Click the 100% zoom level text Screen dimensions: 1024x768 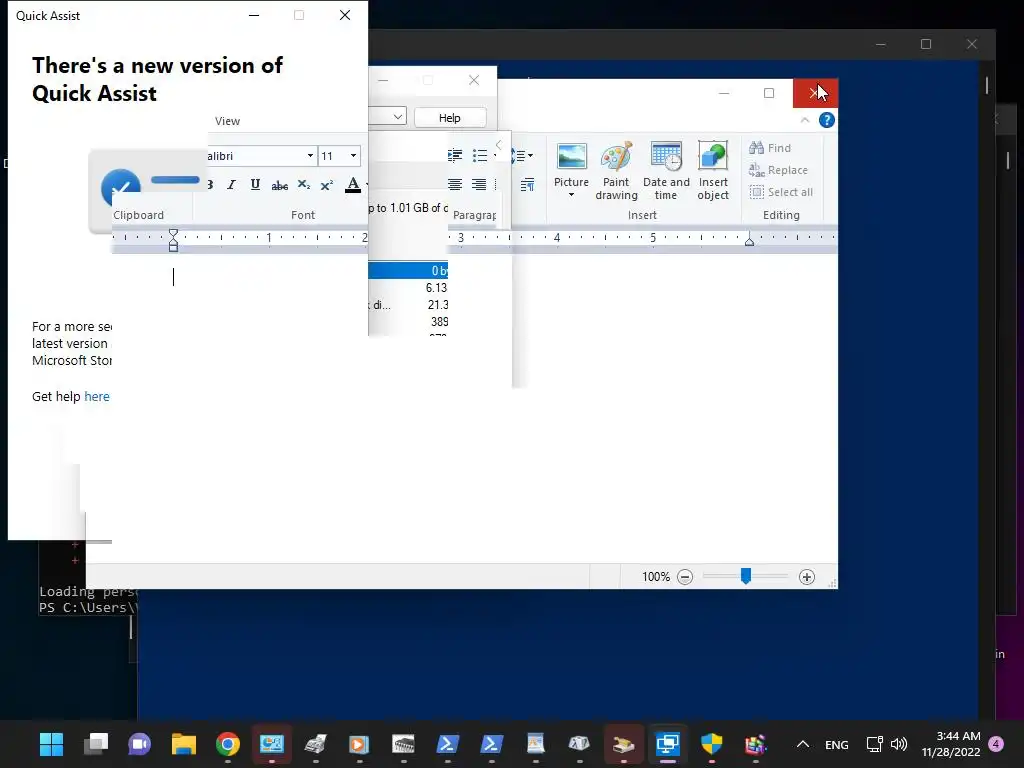(656, 577)
